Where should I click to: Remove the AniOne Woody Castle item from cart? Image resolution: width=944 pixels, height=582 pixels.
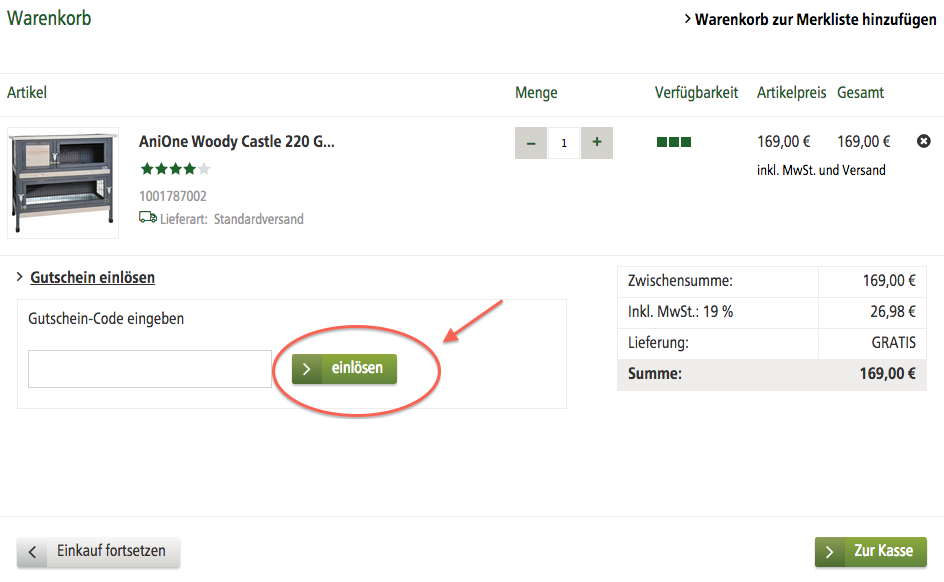(924, 142)
